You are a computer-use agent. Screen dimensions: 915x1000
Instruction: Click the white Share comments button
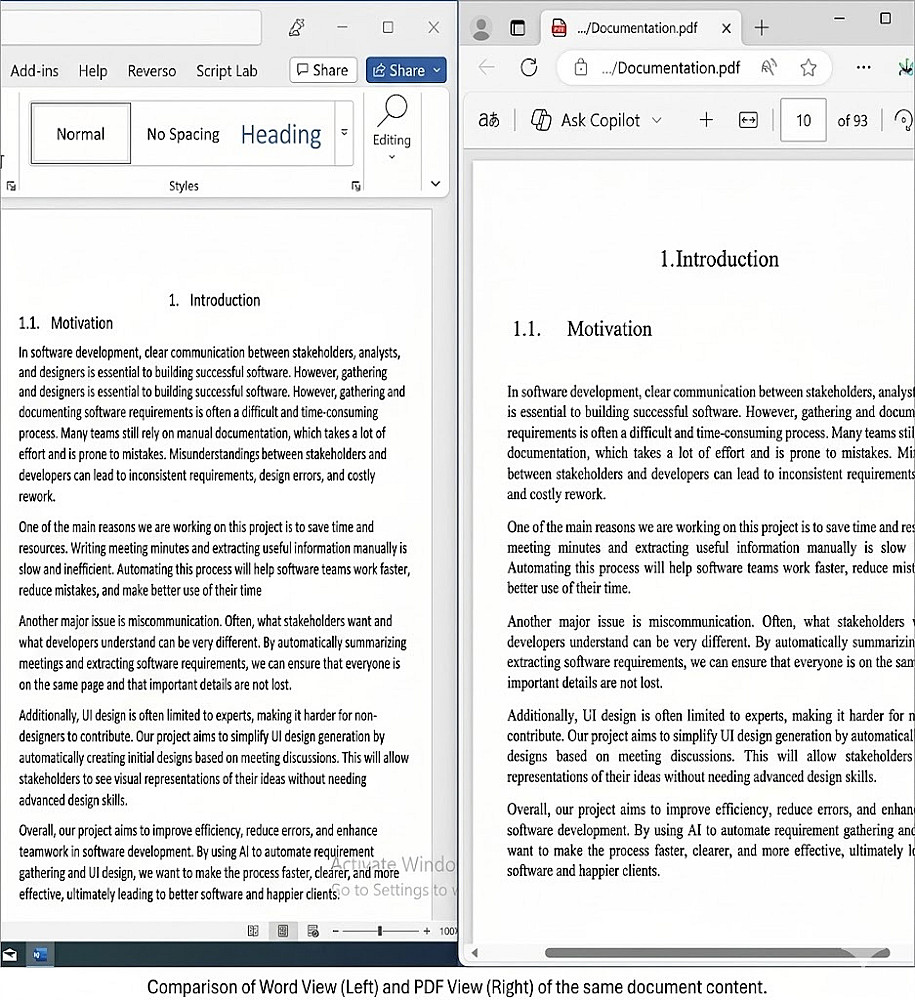pyautogui.click(x=323, y=70)
